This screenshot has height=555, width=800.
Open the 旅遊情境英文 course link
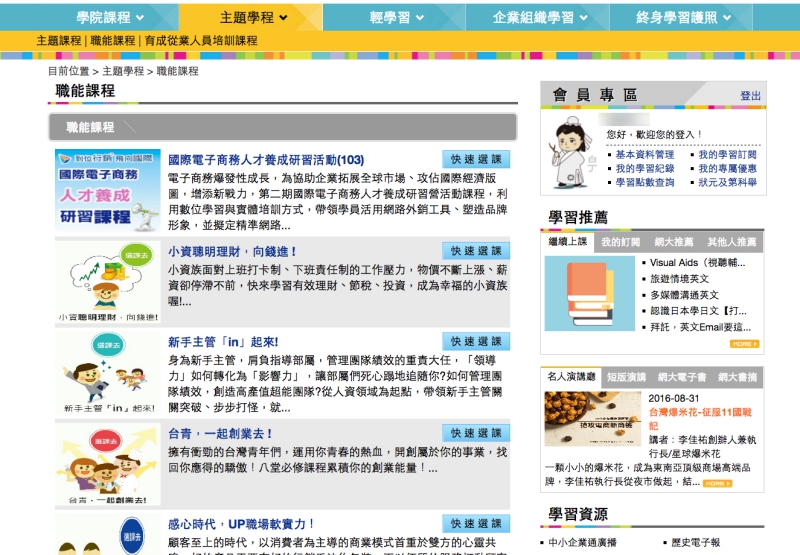[679, 279]
